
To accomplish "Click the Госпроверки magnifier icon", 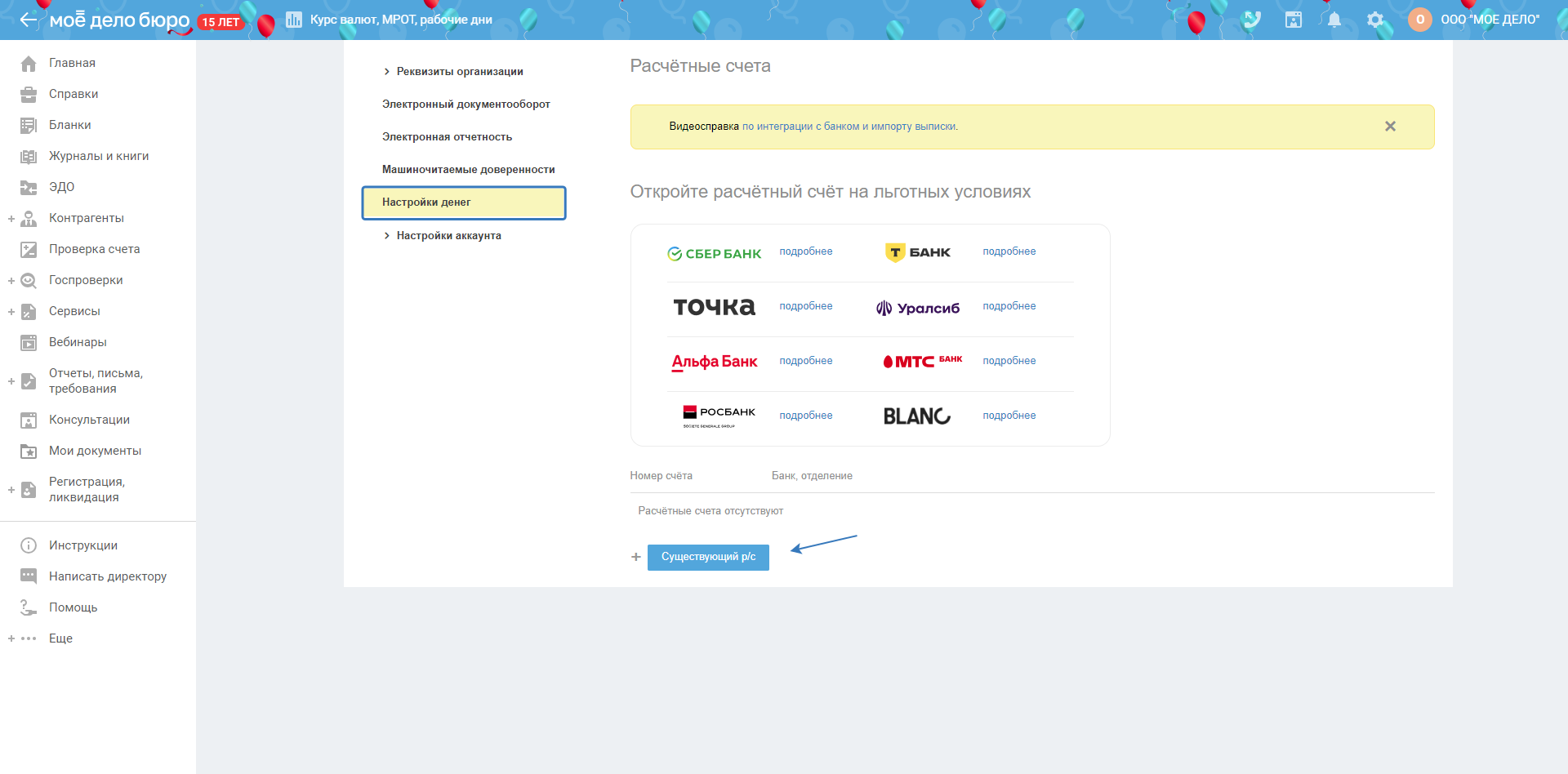I will [29, 280].
